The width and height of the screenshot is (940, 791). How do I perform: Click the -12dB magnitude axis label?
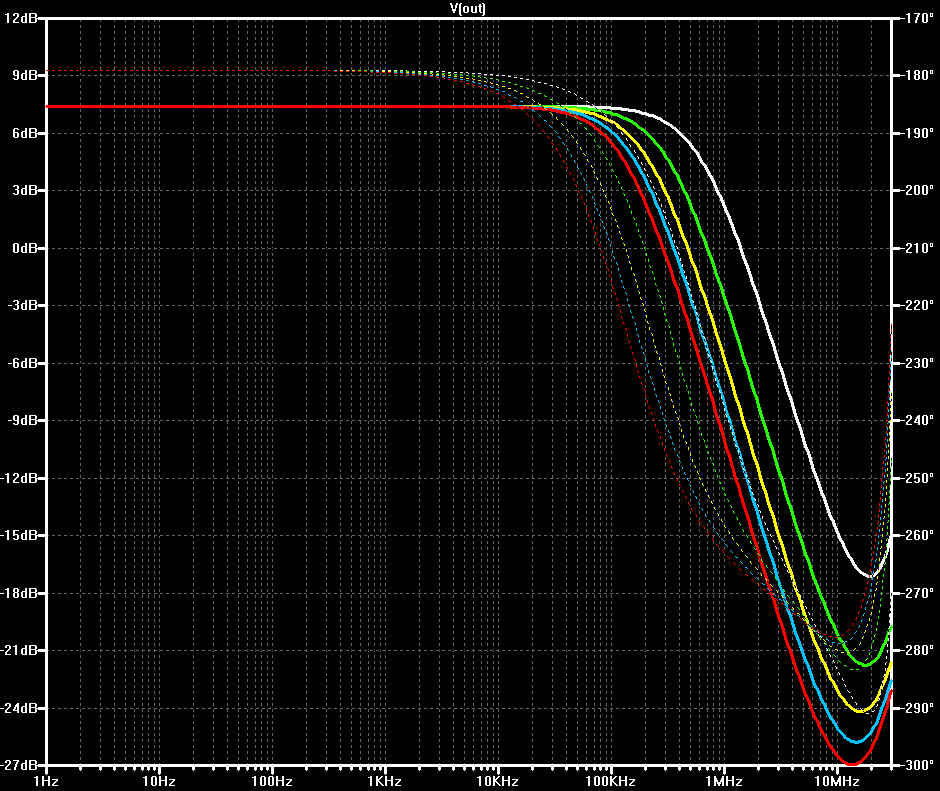[19, 478]
